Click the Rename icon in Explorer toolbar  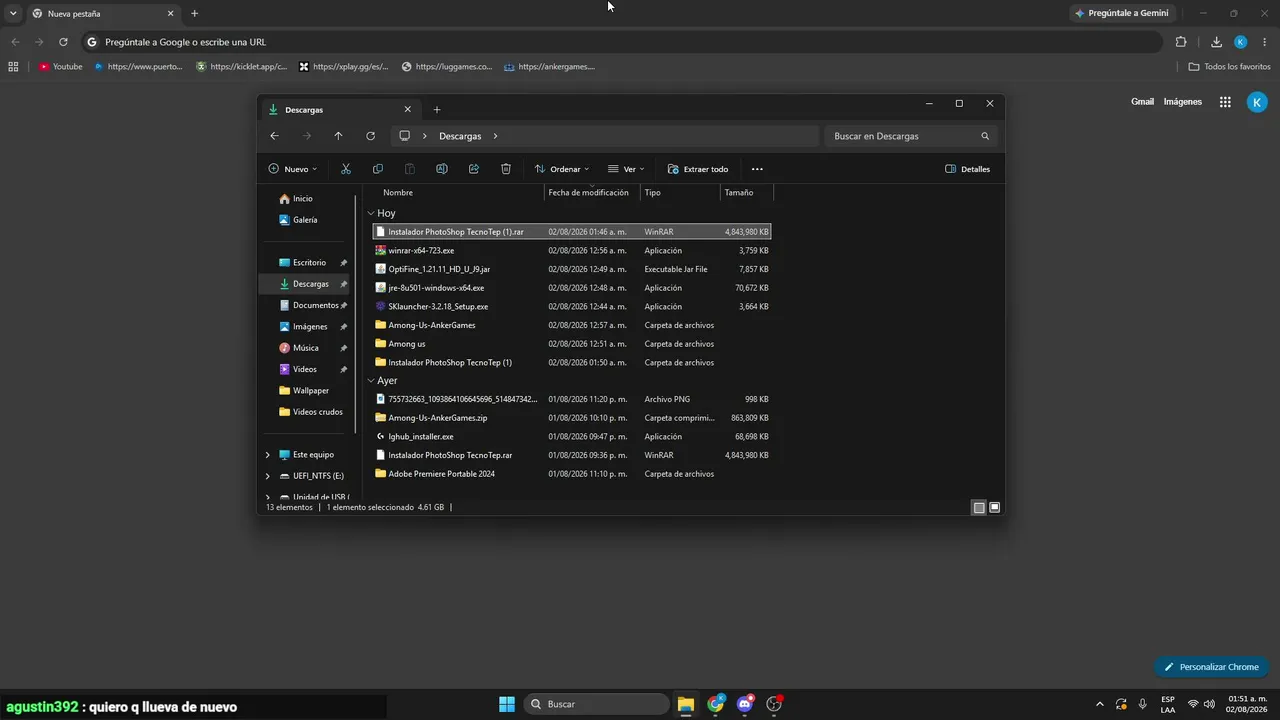point(441,169)
